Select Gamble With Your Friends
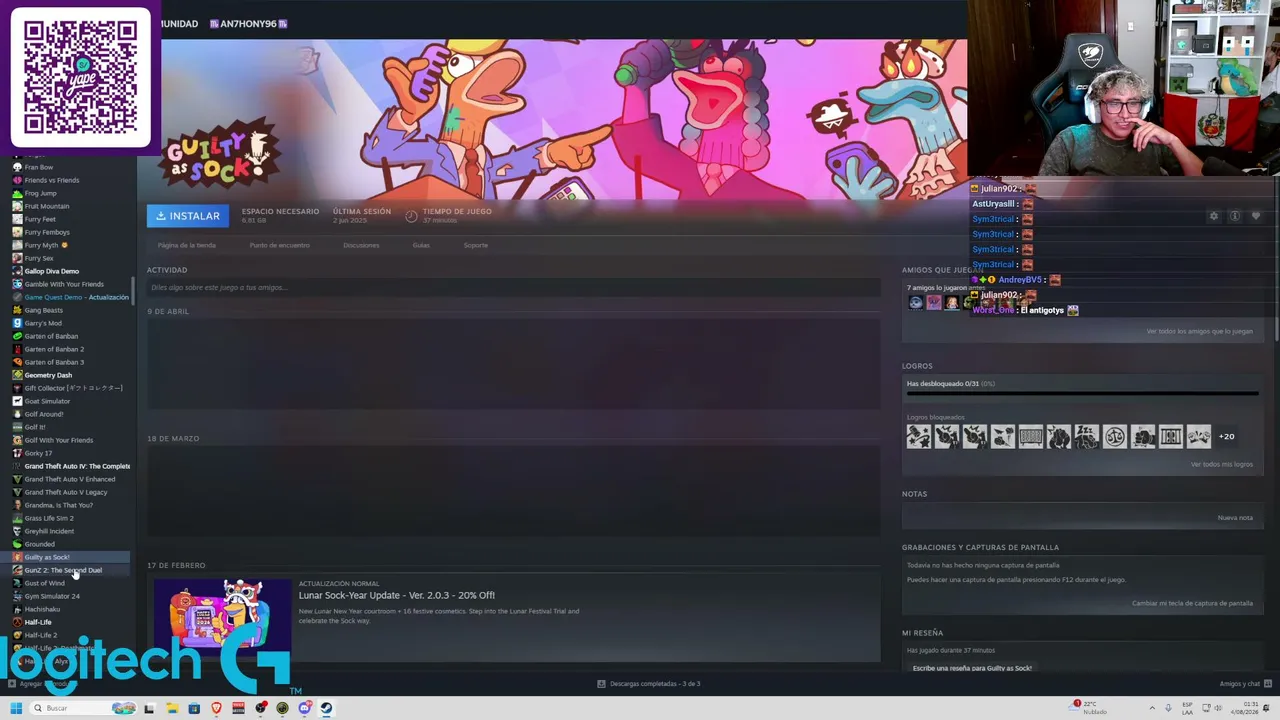The image size is (1280, 720). click(64, 284)
